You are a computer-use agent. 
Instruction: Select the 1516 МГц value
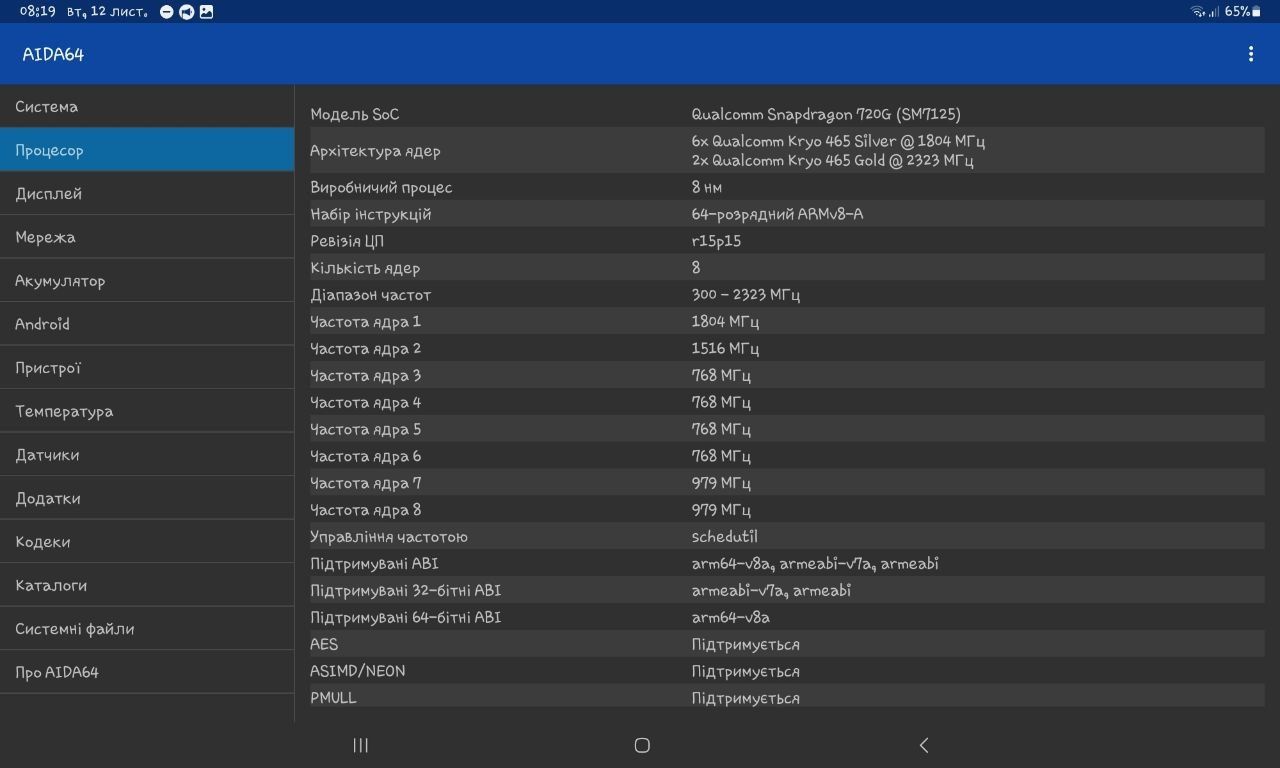[725, 348]
